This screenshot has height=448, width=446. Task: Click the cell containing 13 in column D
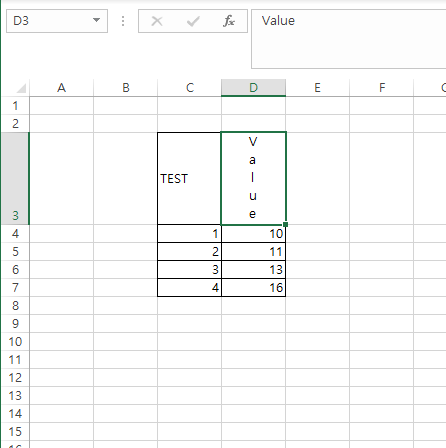pyautogui.click(x=253, y=270)
